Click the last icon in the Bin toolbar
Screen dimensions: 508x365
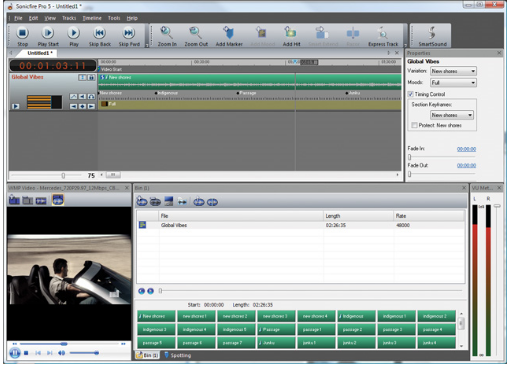(x=212, y=202)
